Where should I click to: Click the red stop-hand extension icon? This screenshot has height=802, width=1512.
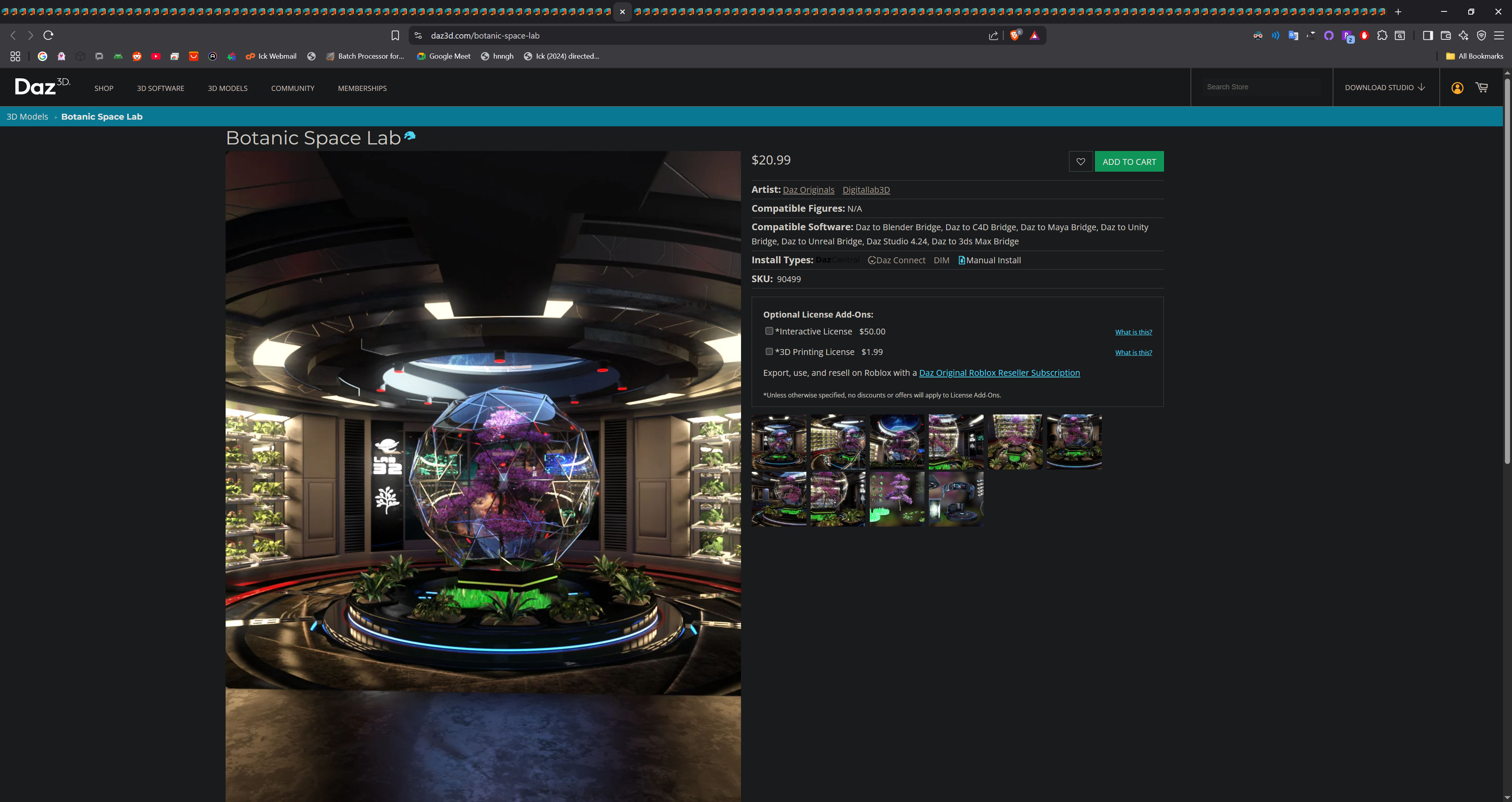(x=1365, y=36)
